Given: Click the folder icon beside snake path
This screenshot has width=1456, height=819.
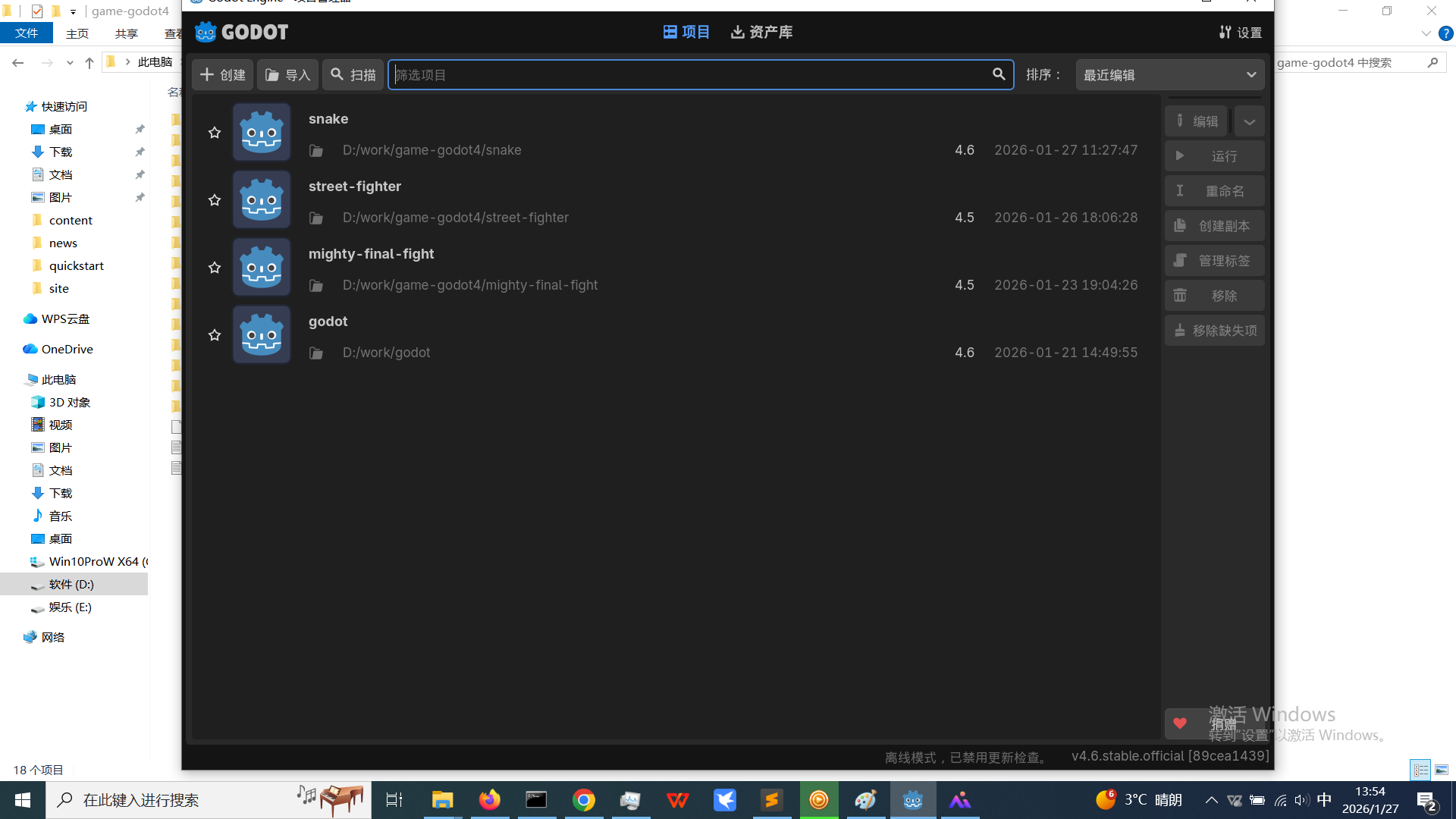Looking at the screenshot, I should [316, 151].
